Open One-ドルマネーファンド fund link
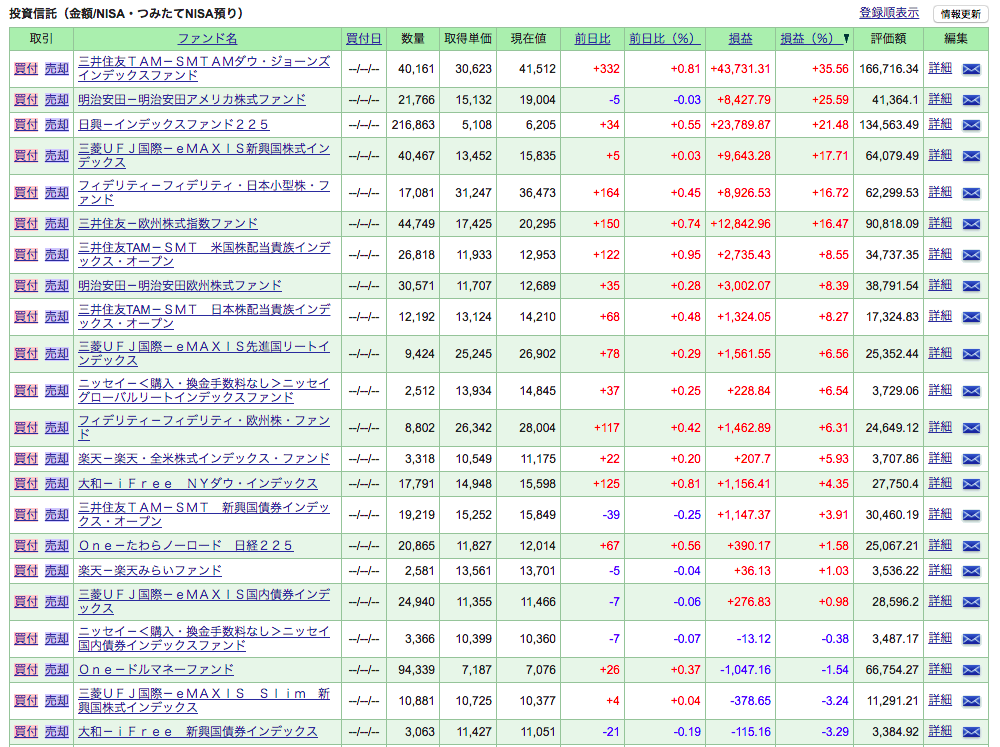Viewport: 1000px width, 747px height. [x=156, y=670]
